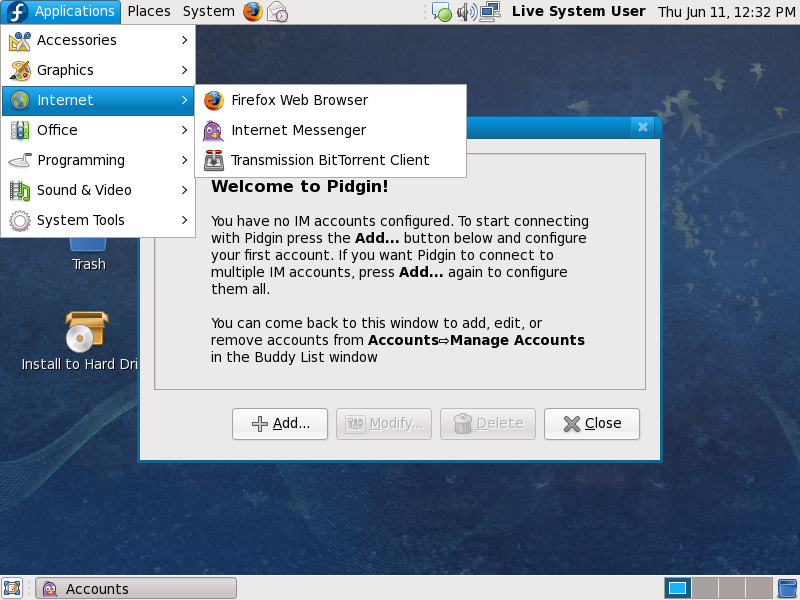Expand the Office submenu

(x=98, y=130)
